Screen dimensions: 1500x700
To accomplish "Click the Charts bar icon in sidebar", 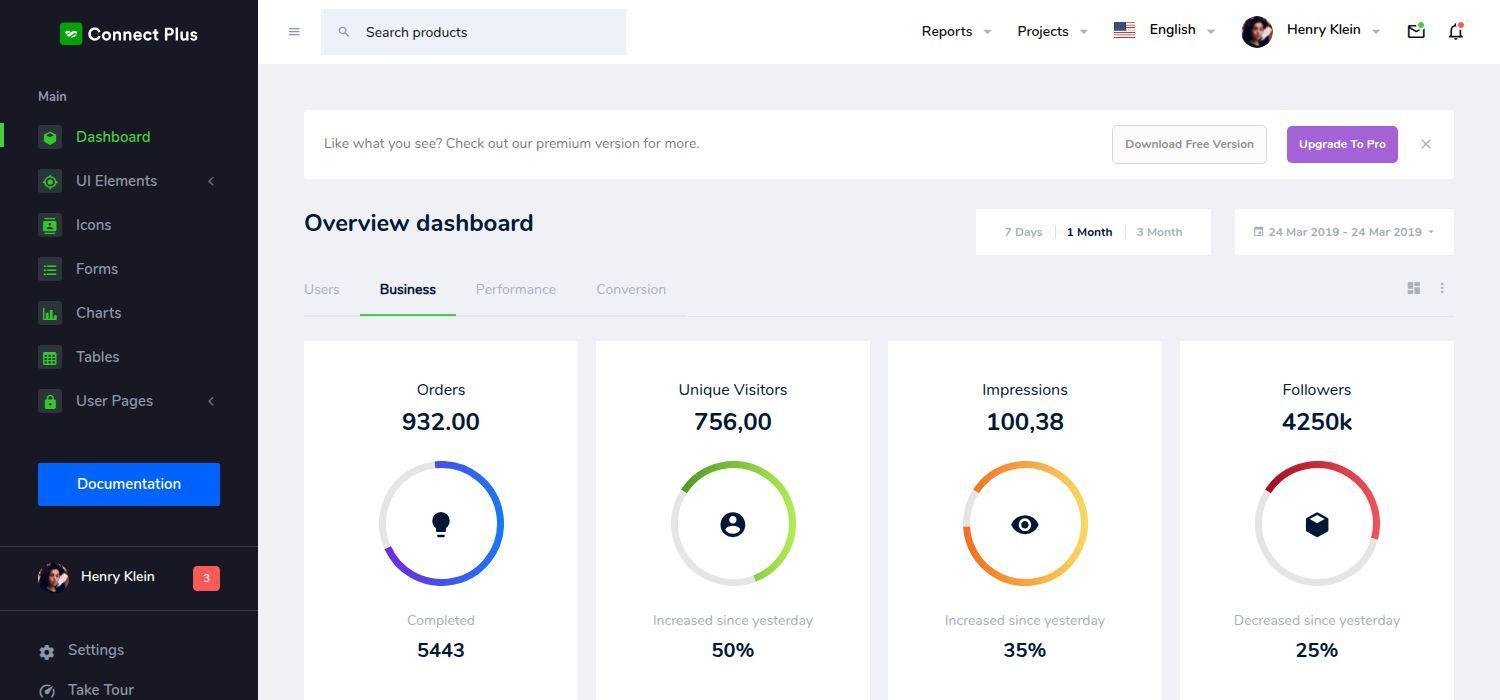I will [50, 313].
